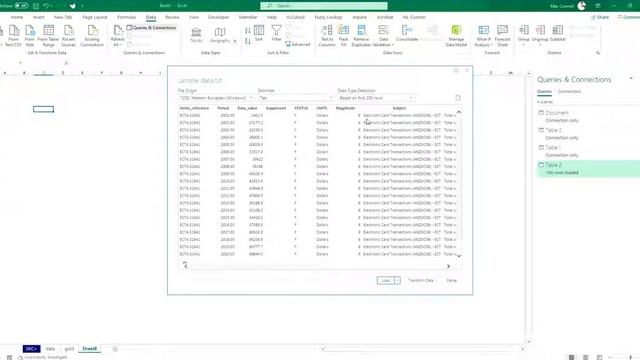Click the preview scroll-up arrow
The width and height of the screenshot is (640, 360).
pos(459,112)
